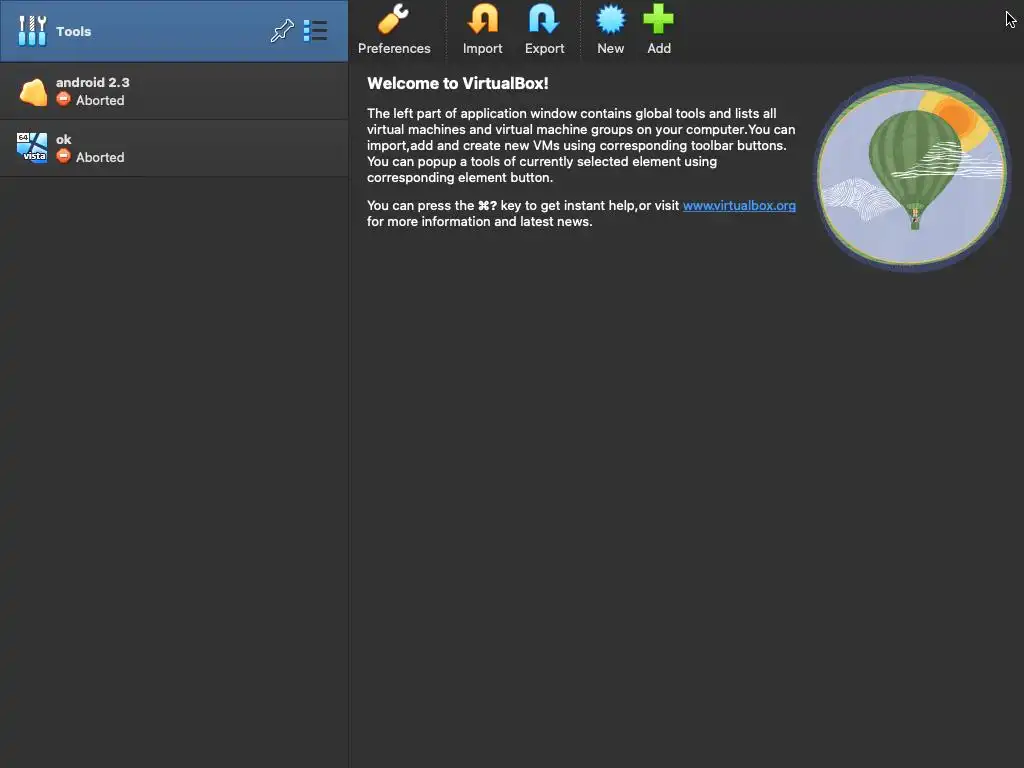Image resolution: width=1024 pixels, height=768 pixels.
Task: Open the Tools list menu icon
Action: click(315, 31)
